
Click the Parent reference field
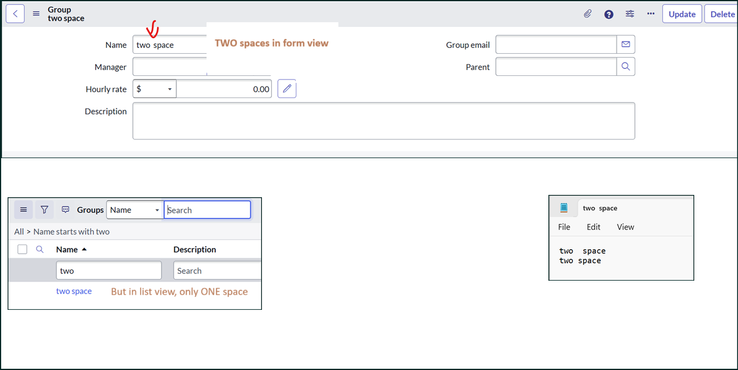556,67
